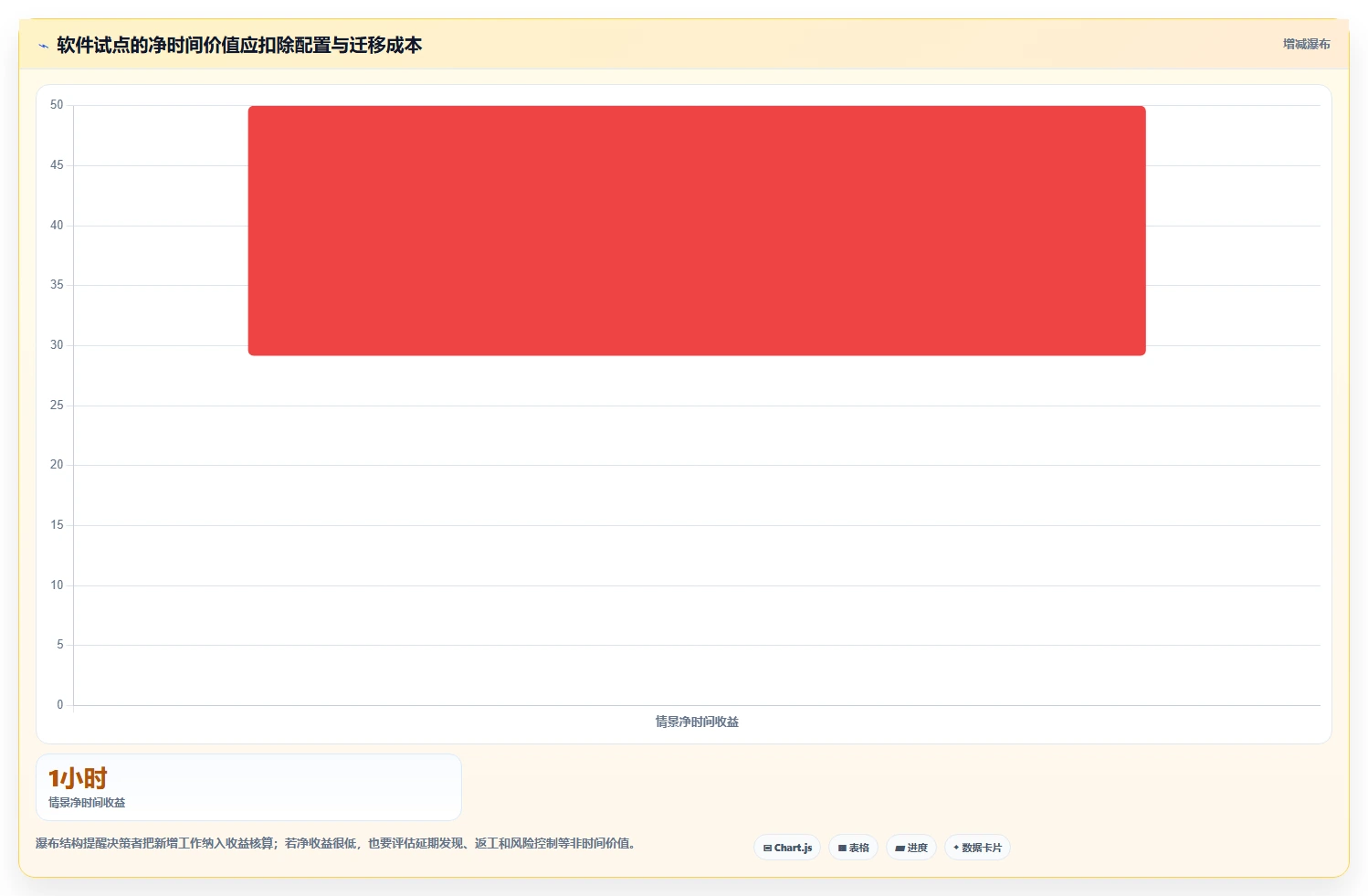Click the y-axis tick label 25
1368x896 pixels.
point(57,406)
